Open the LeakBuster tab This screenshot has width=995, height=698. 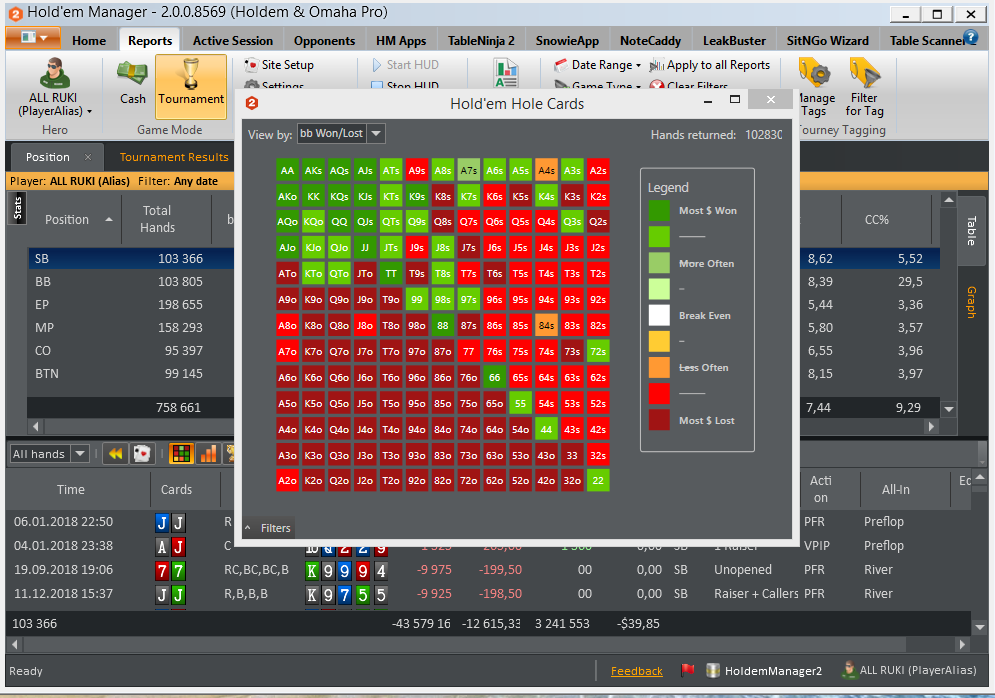pyautogui.click(x=734, y=41)
